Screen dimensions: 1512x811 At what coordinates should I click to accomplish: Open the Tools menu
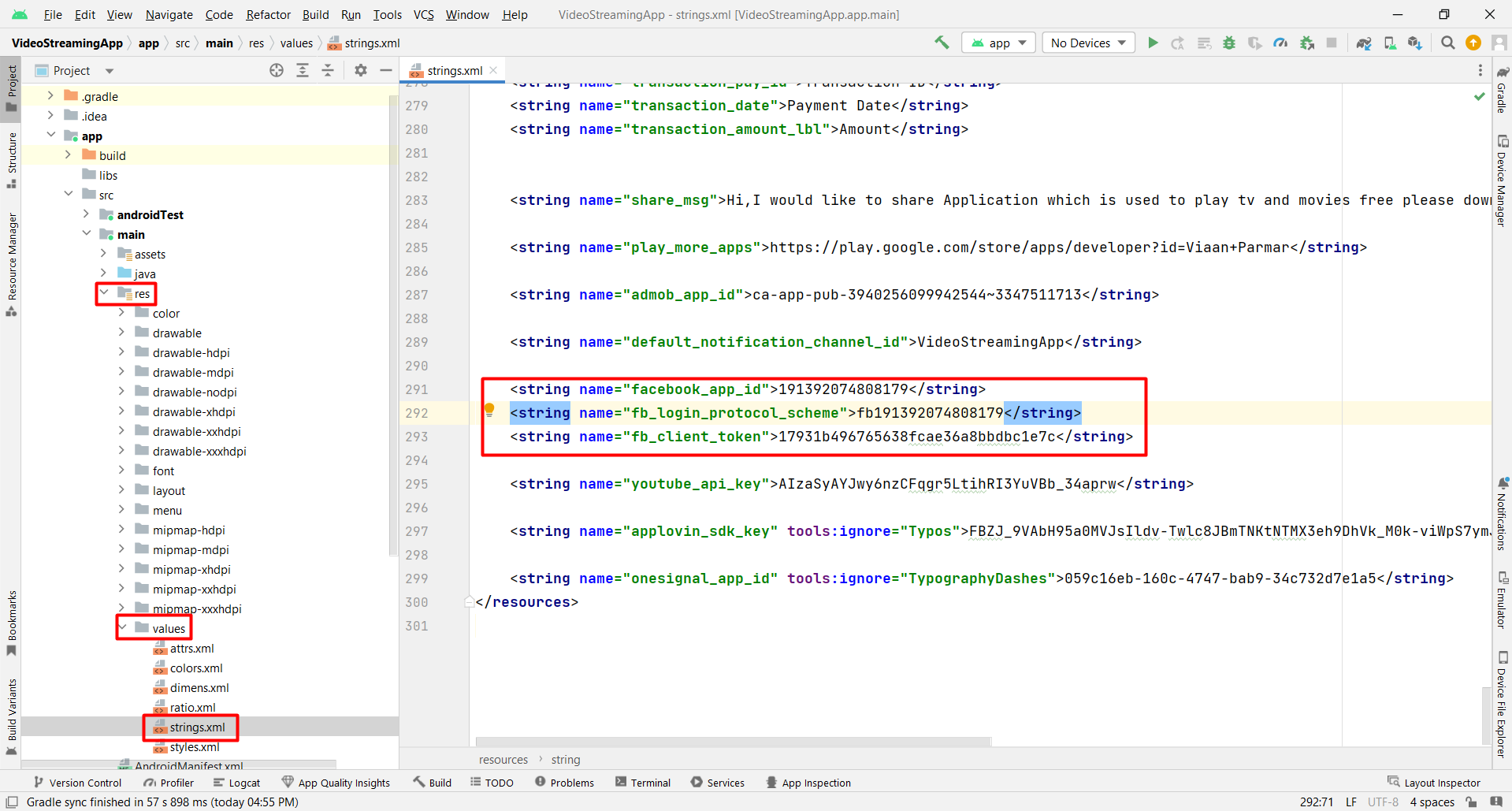pos(387,14)
